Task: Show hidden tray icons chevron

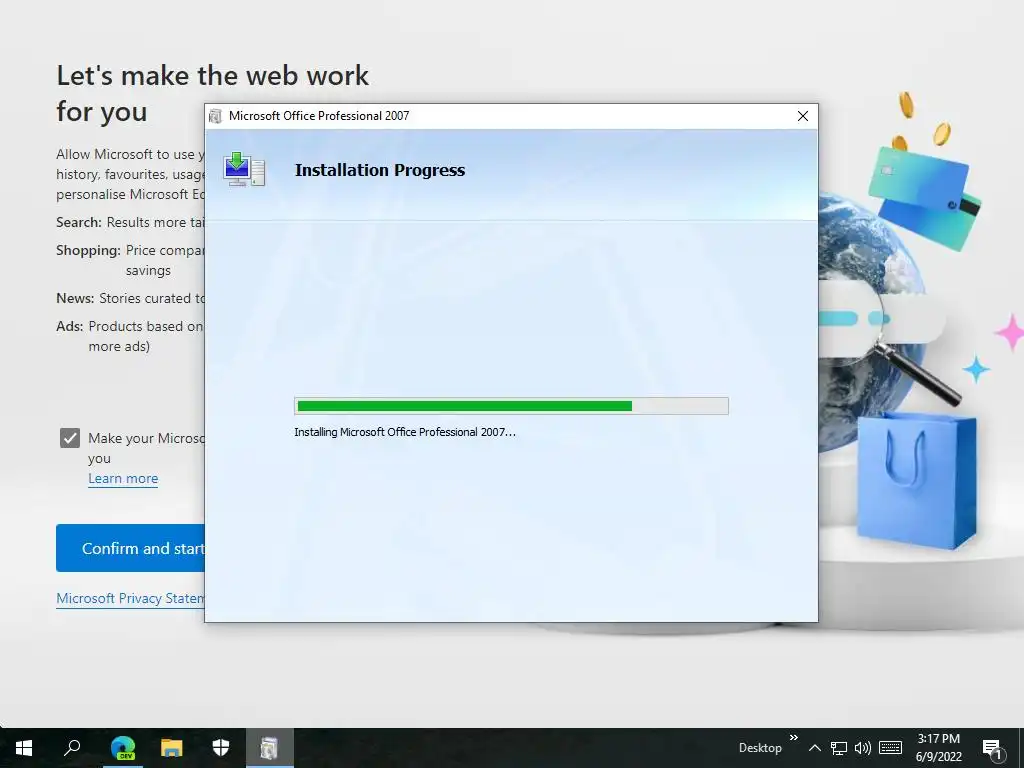Action: (815, 748)
